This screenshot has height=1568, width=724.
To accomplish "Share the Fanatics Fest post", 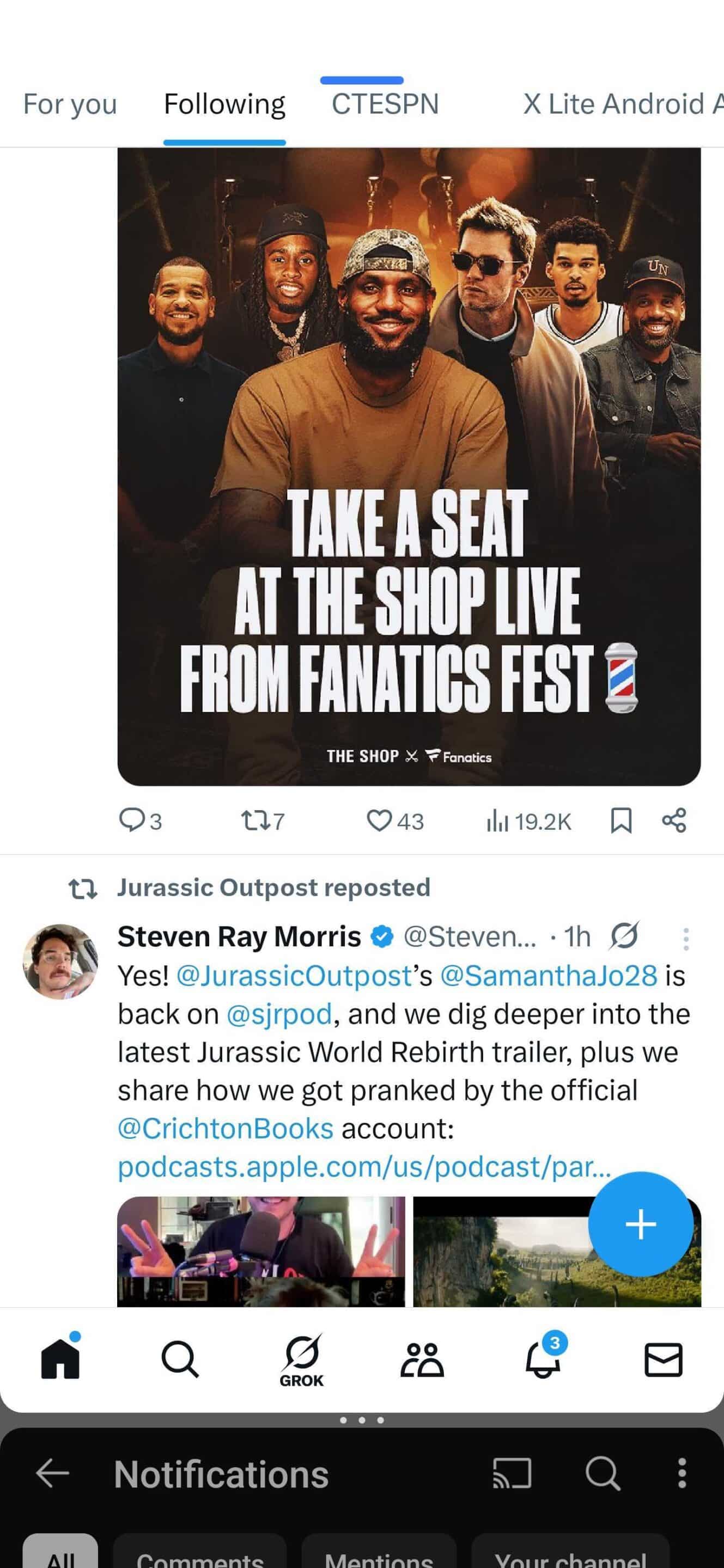I will (676, 821).
